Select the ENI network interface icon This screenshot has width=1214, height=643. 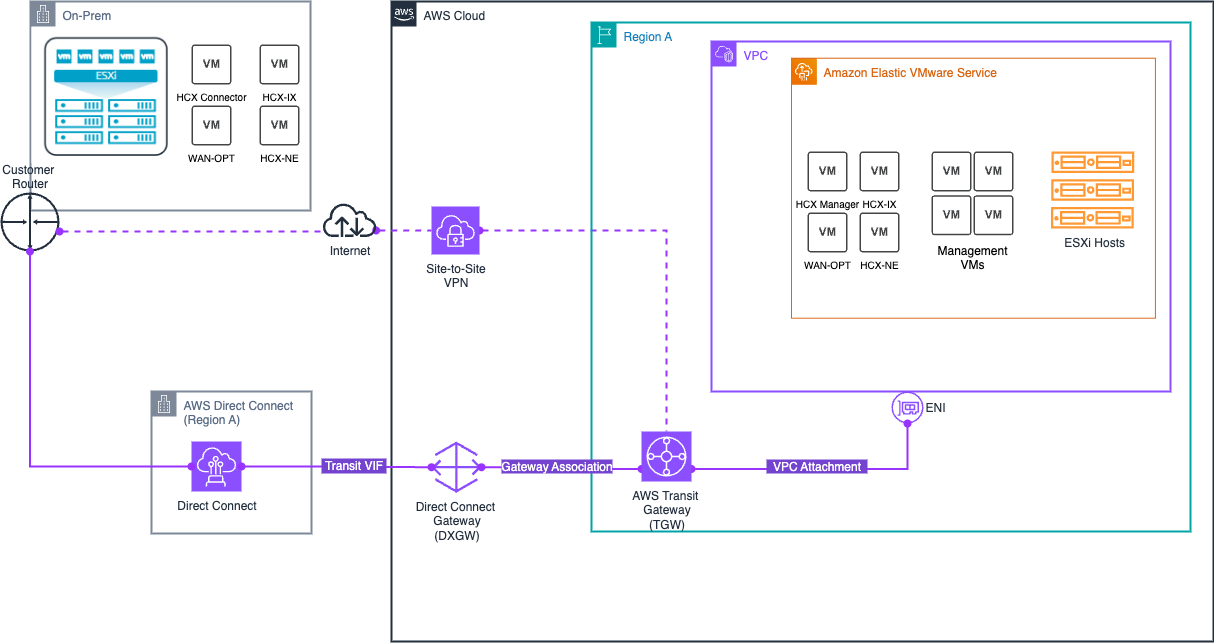[908, 407]
